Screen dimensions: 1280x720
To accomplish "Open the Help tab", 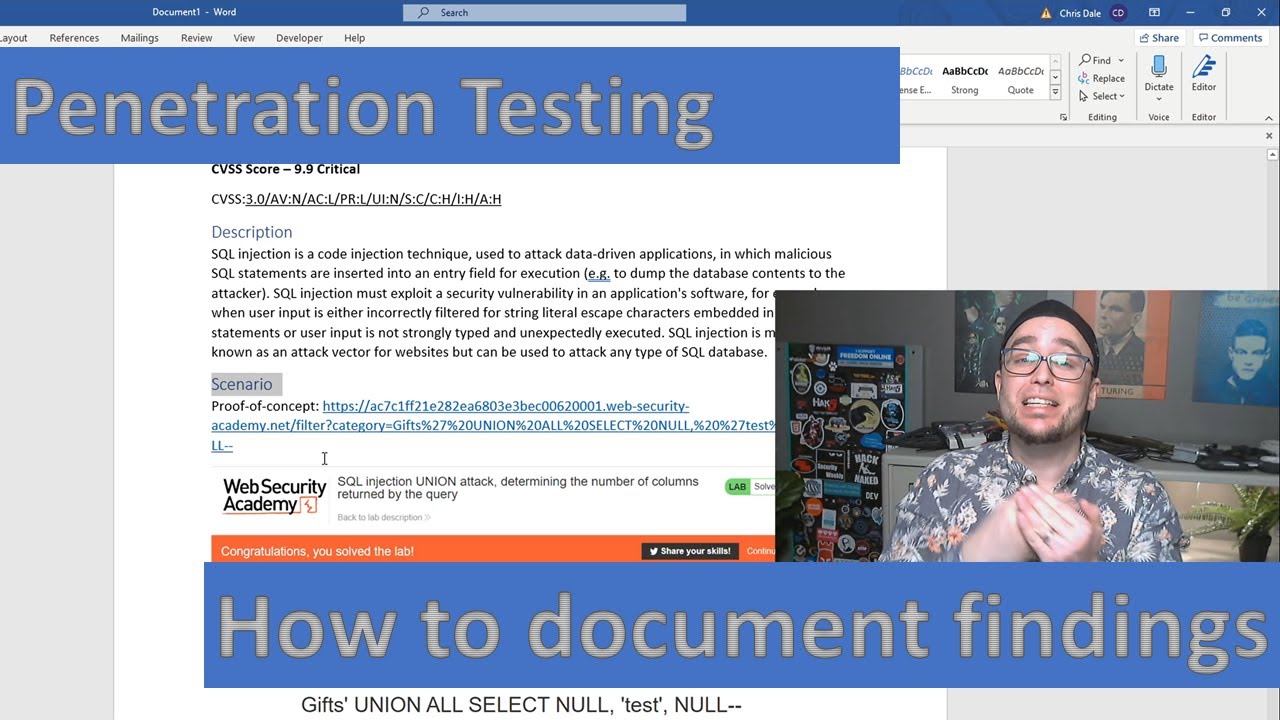I will click(354, 38).
